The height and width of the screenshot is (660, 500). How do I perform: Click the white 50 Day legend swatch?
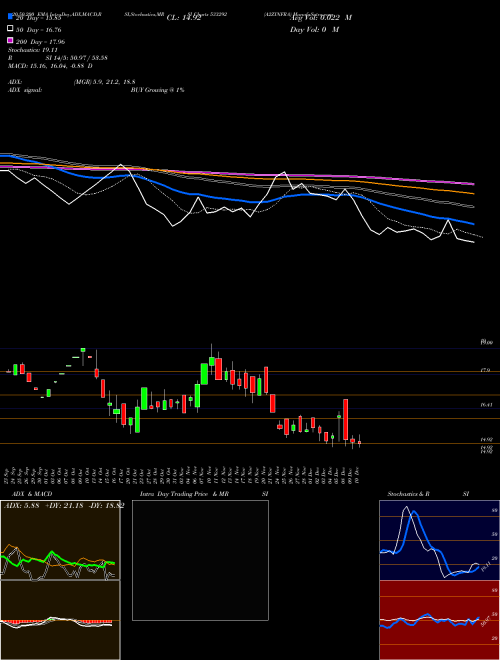coord(10,29)
